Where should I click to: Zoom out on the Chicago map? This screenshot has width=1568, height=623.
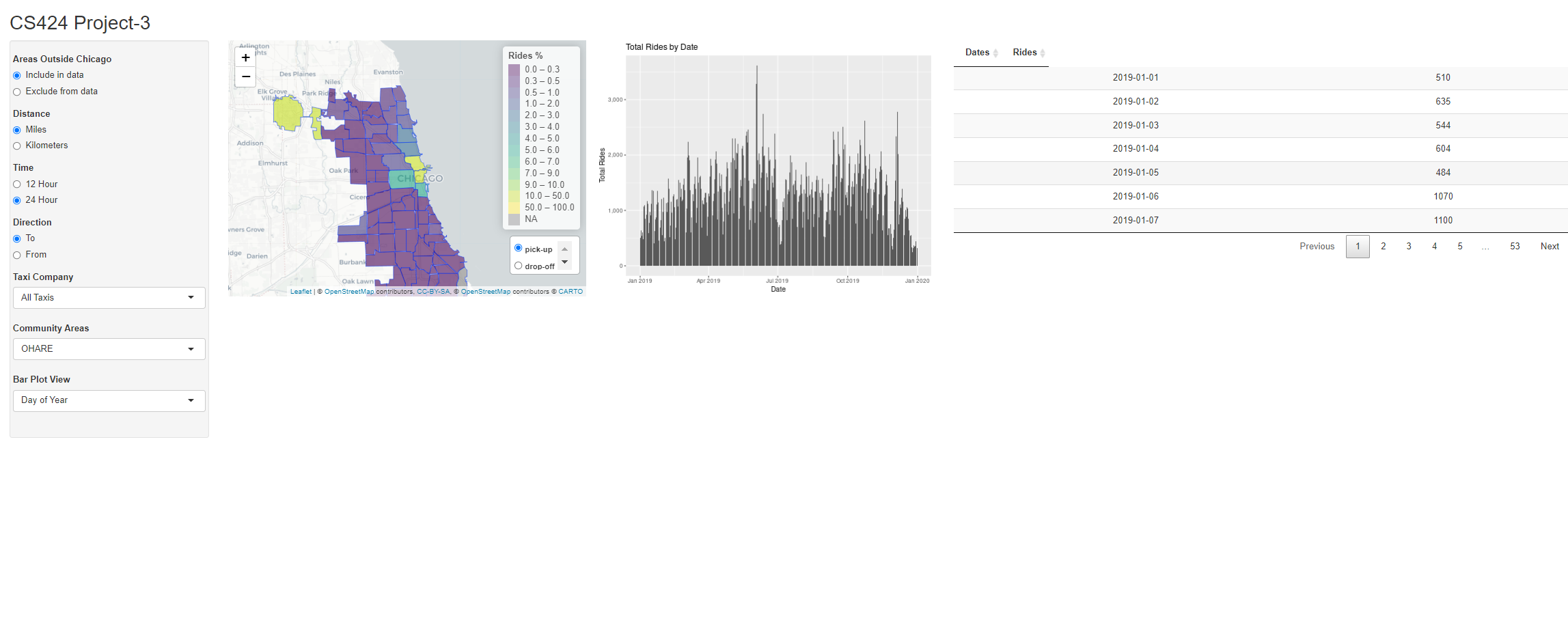(x=245, y=77)
